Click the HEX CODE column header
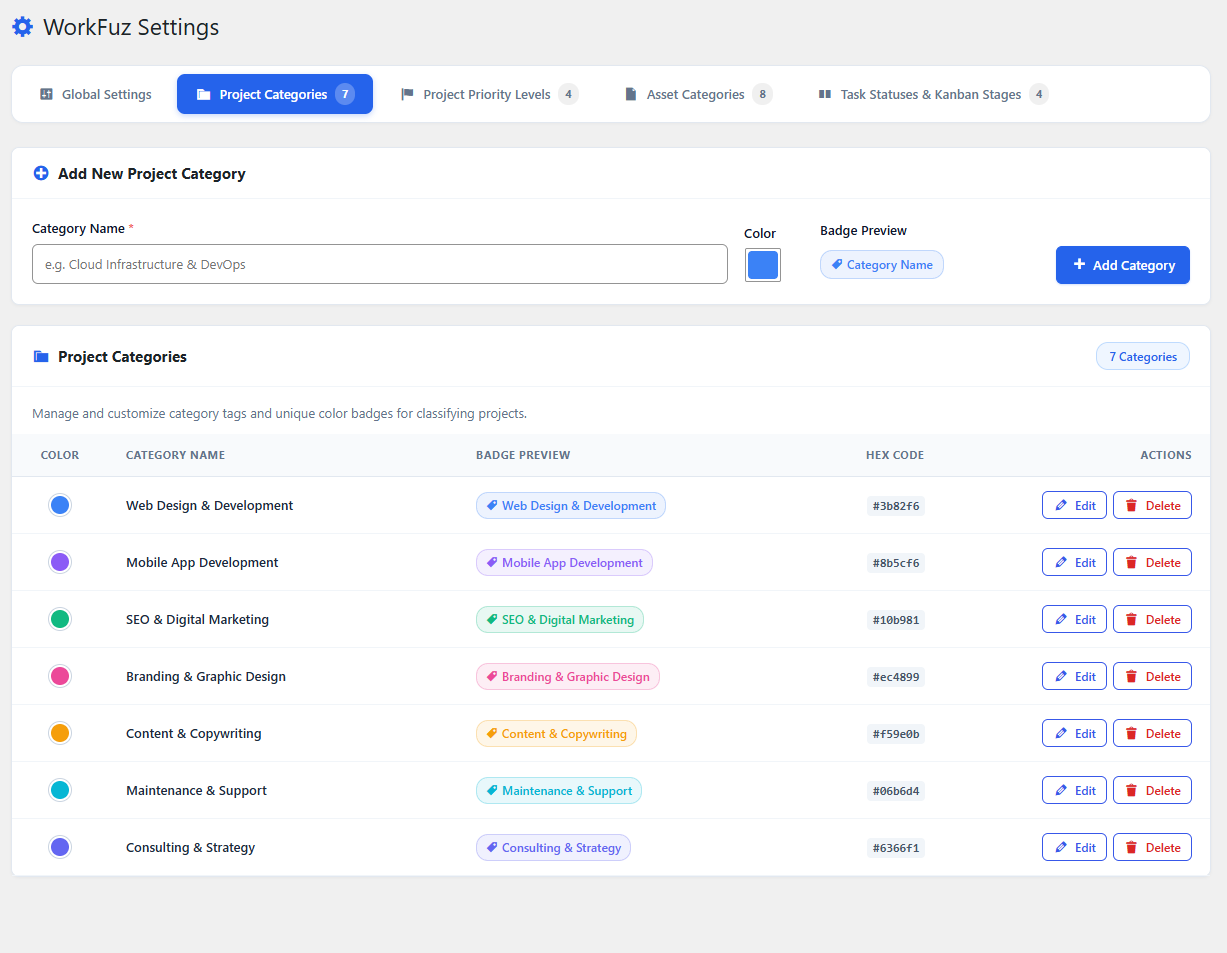The width and height of the screenshot is (1227, 953). 895,455
